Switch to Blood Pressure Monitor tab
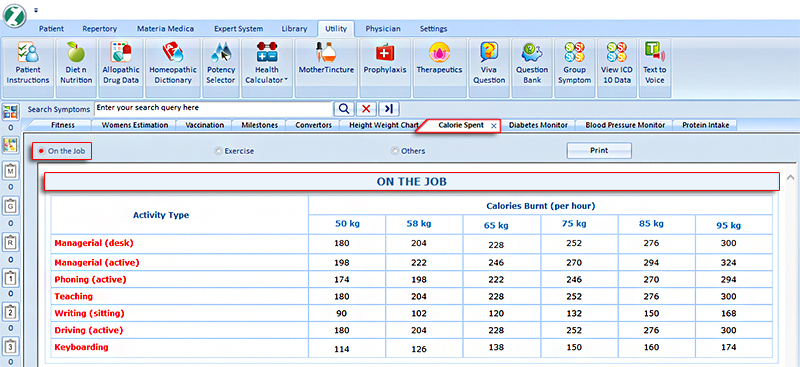Image resolution: width=800 pixels, height=367 pixels. pos(625,125)
